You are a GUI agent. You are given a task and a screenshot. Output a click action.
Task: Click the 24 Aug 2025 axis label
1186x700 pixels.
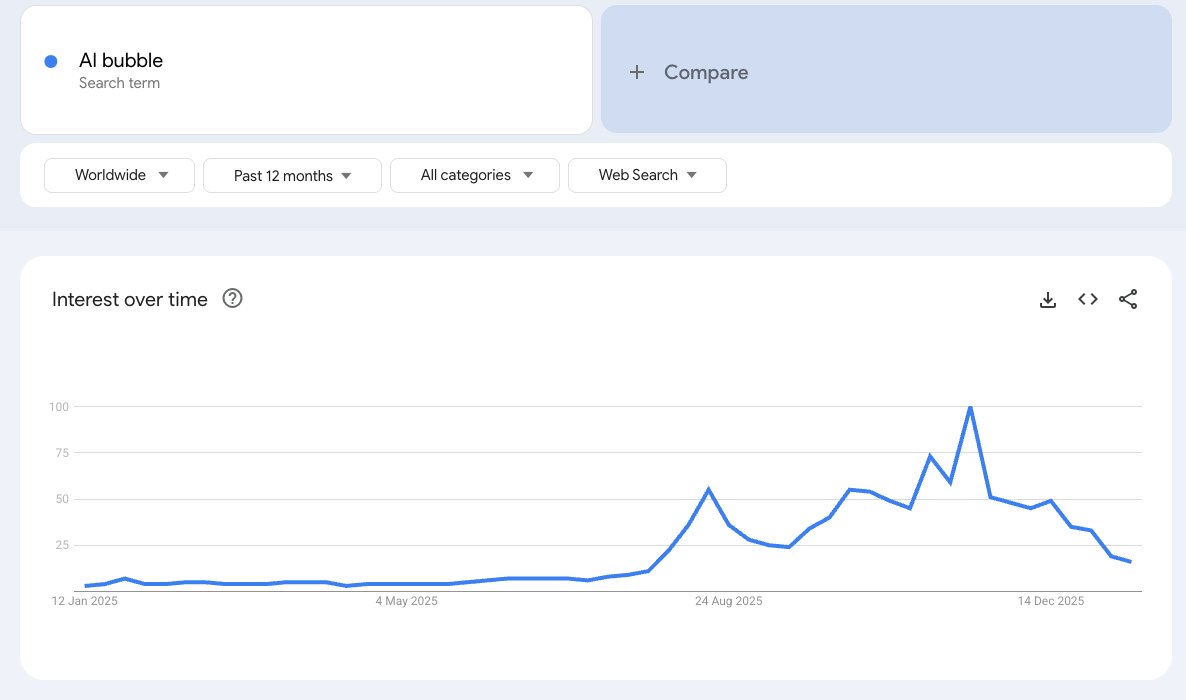728,601
